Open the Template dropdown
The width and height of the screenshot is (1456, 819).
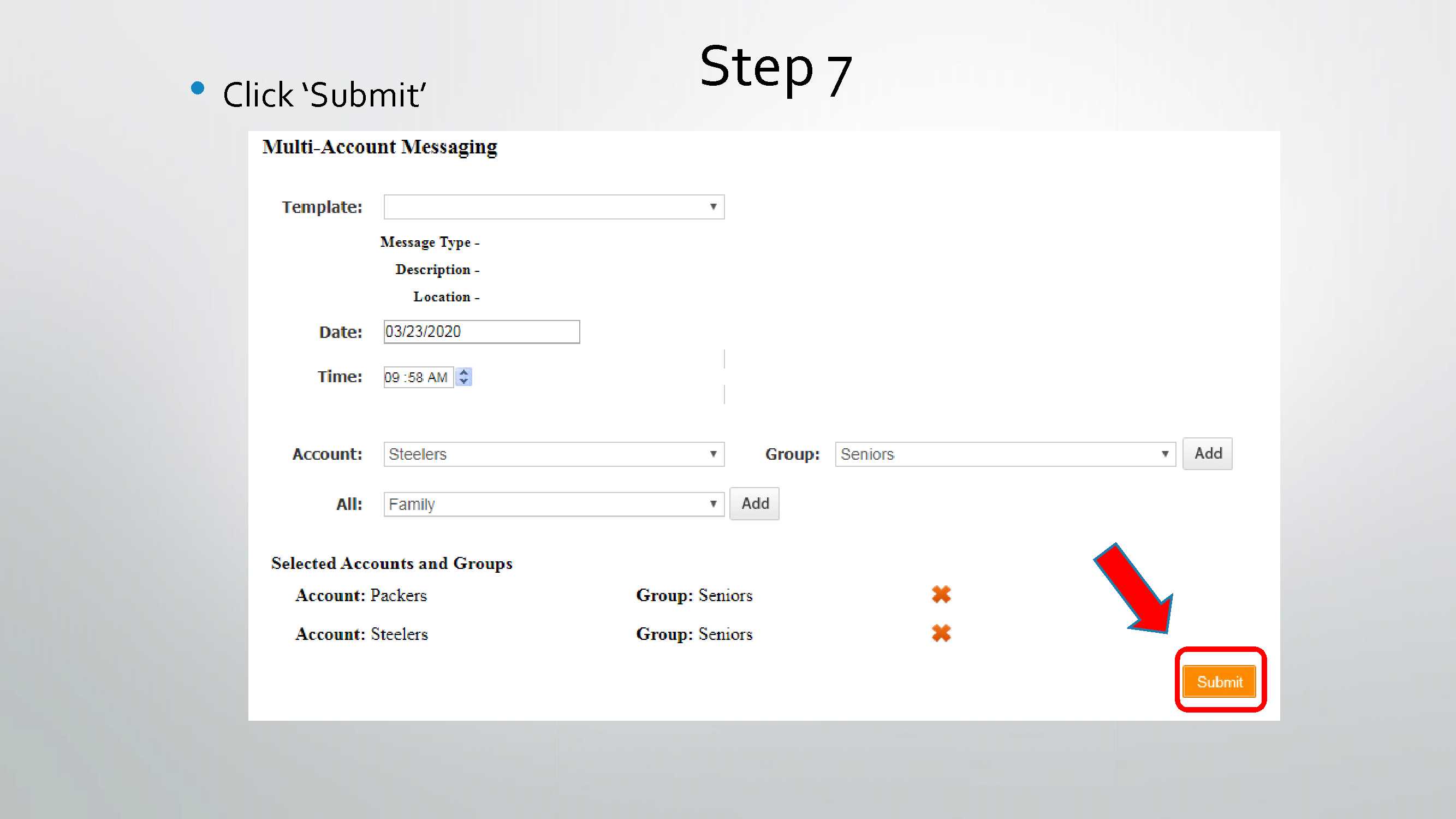(554, 207)
